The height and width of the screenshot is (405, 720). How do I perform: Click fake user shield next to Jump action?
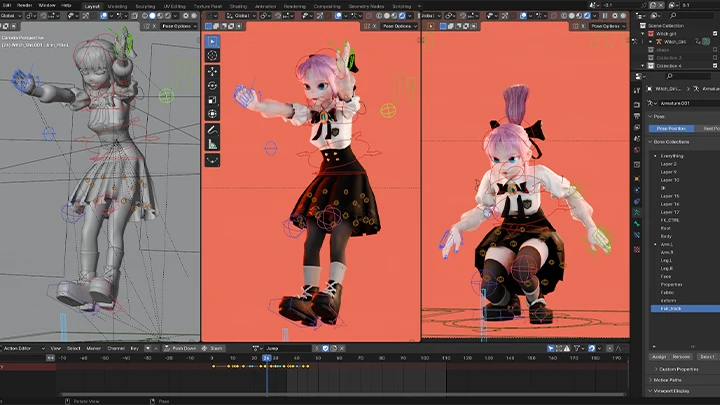[325, 349]
